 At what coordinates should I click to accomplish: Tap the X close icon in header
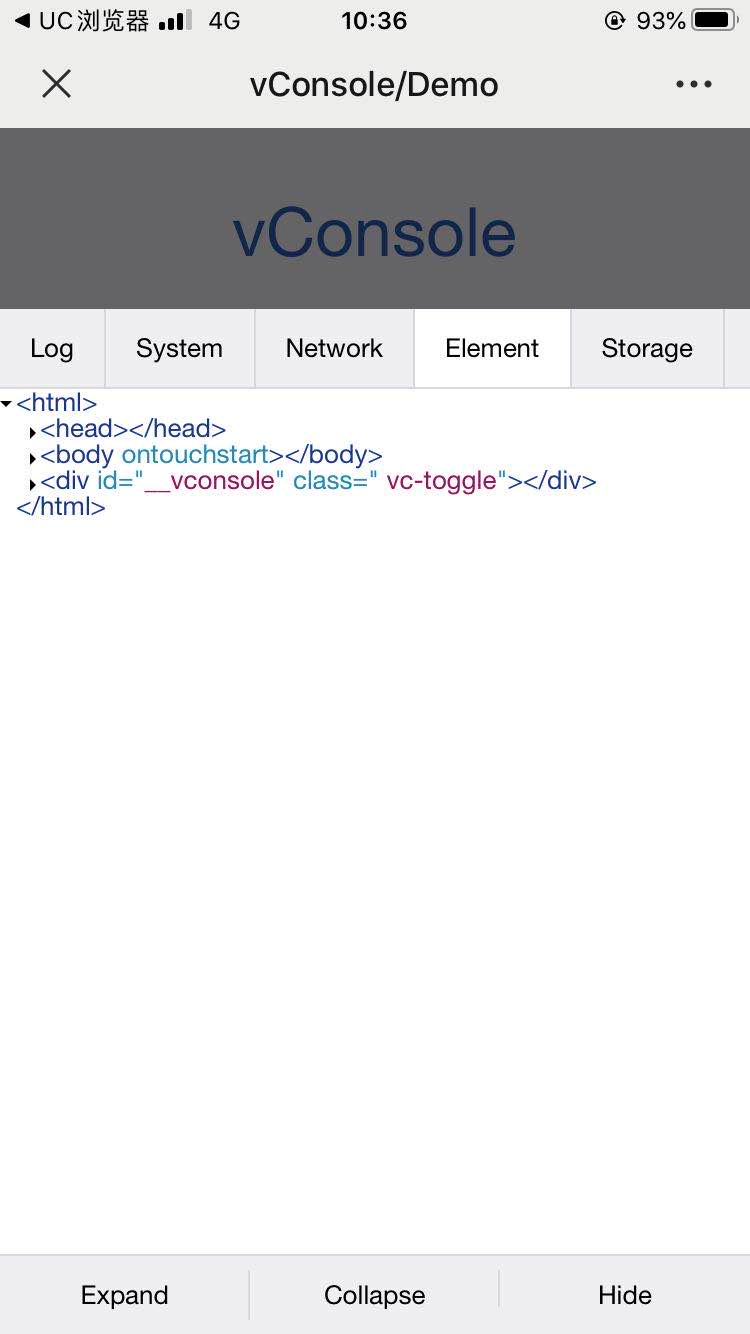[57, 84]
